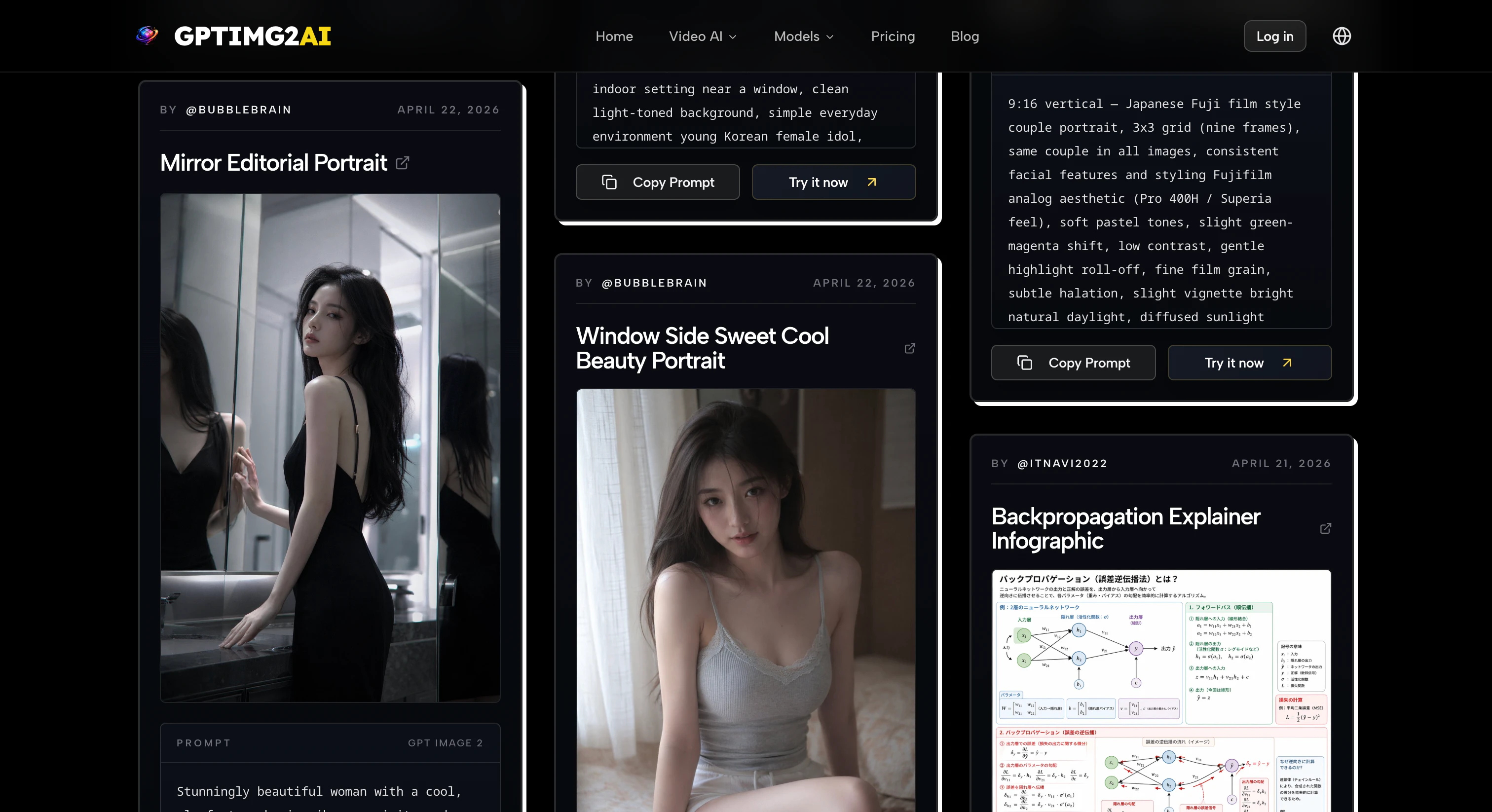Screen dimensions: 1492x812
Task: Navigate to the Blog section
Action: pyautogui.click(x=965, y=36)
